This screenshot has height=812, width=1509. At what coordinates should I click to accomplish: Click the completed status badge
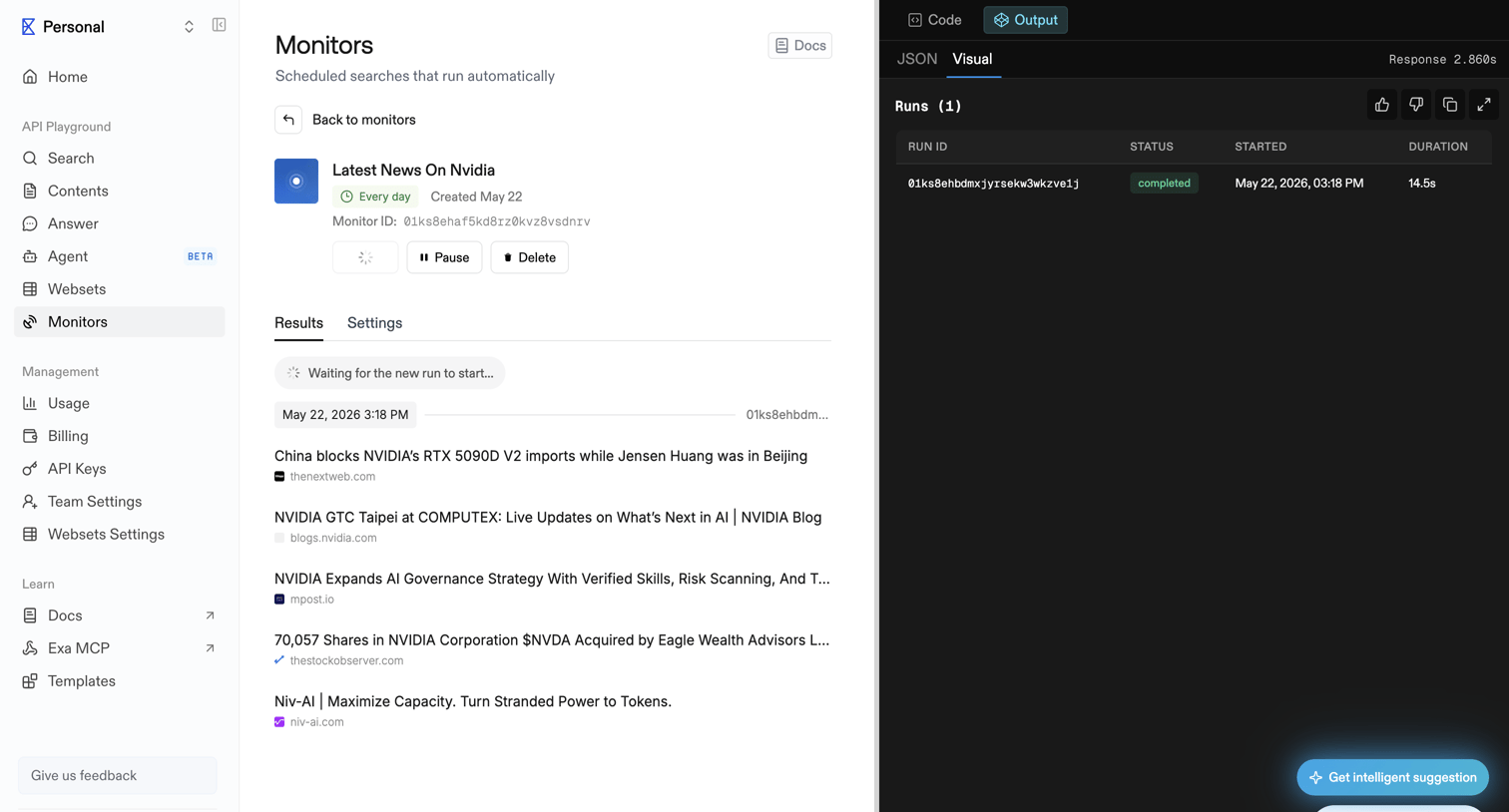[1164, 184]
